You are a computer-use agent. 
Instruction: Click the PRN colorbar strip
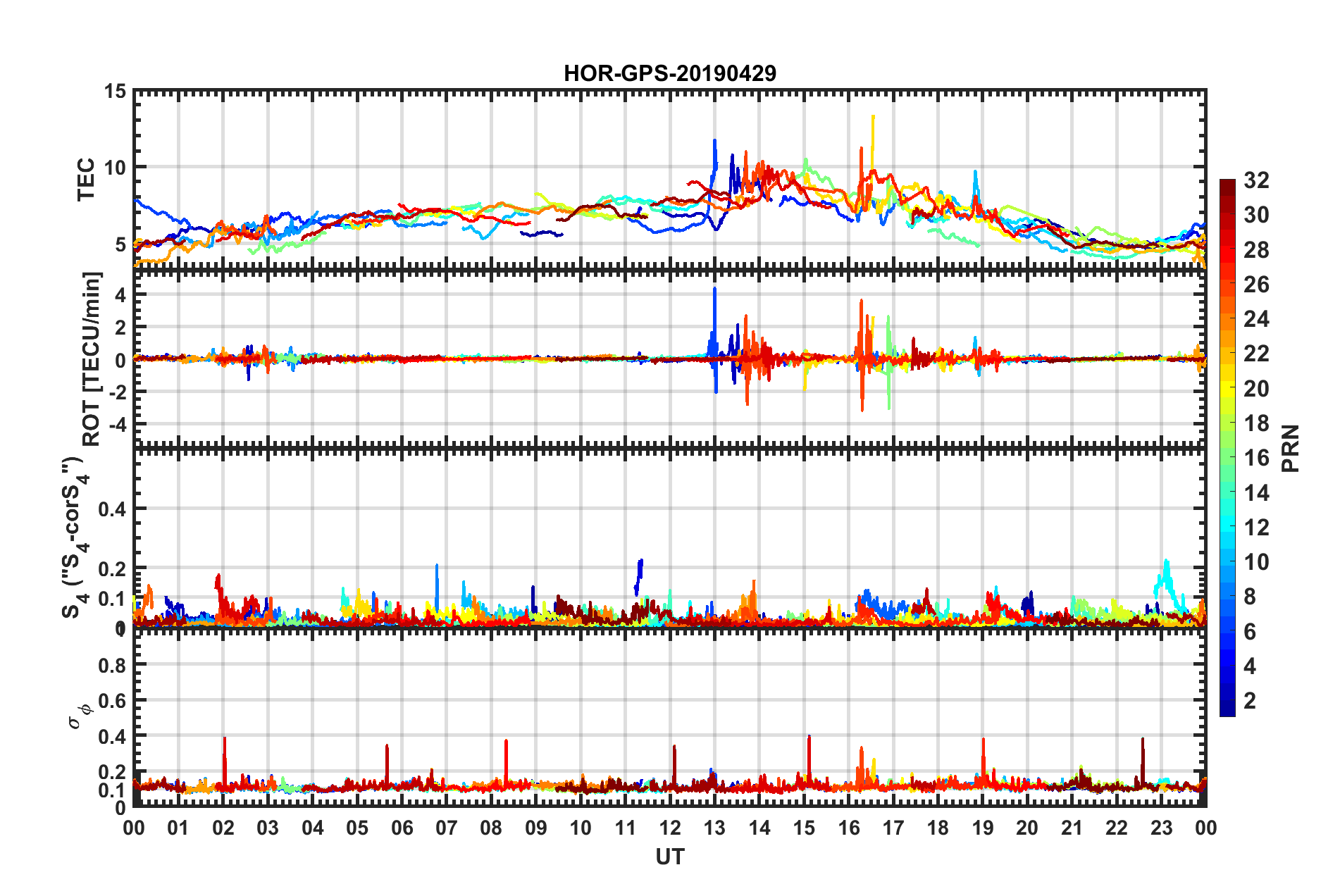pyautogui.click(x=1227, y=448)
